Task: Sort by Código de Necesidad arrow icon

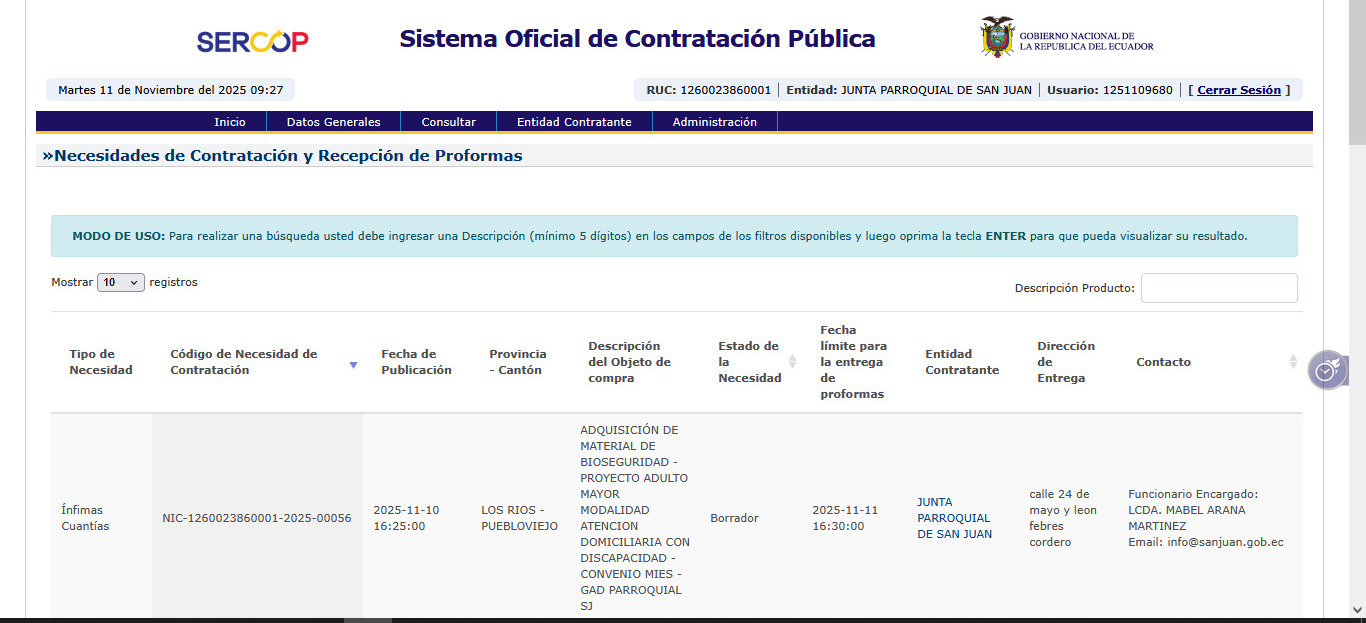Action: pyautogui.click(x=353, y=365)
